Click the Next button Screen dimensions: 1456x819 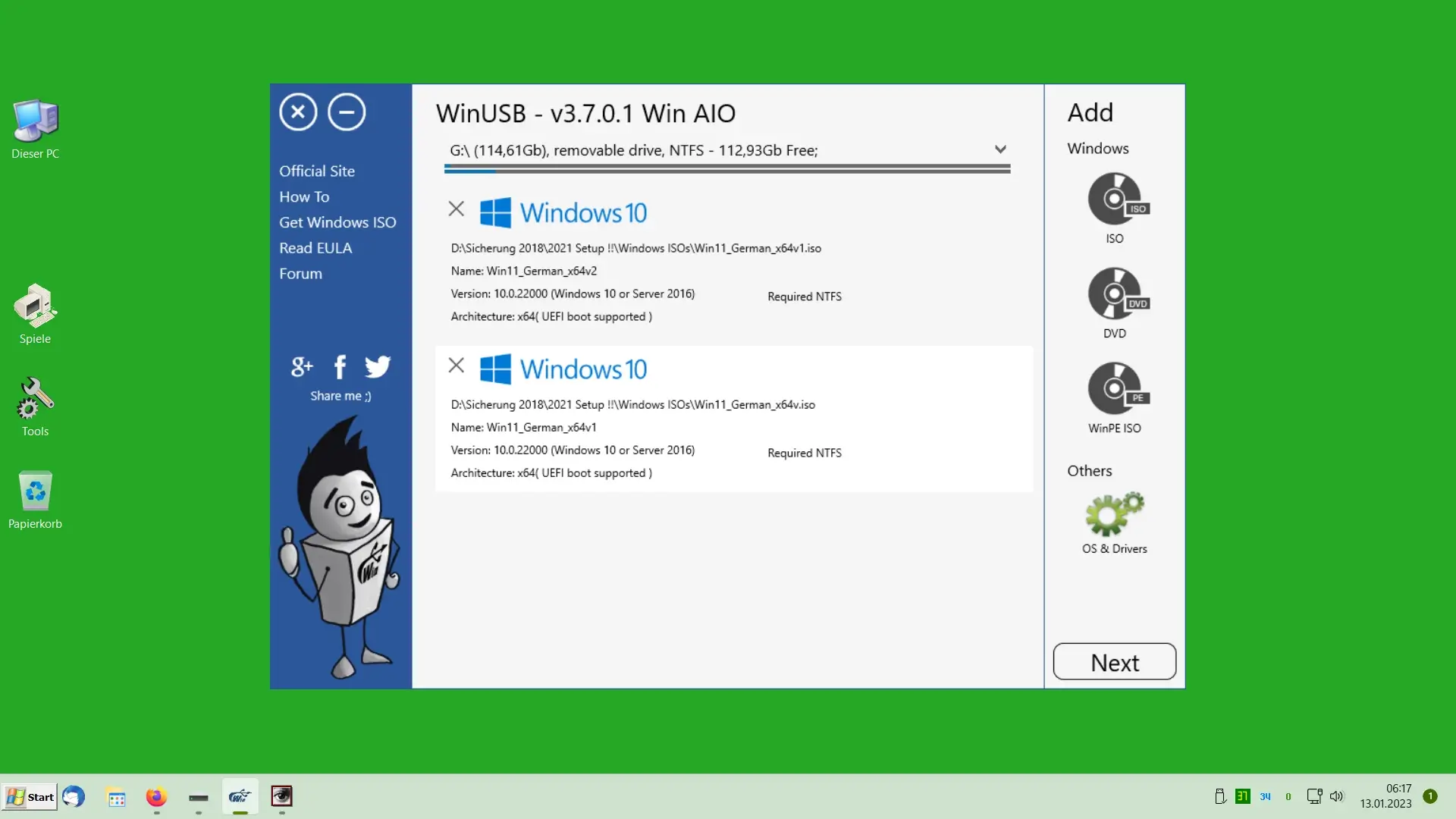[x=1115, y=662]
